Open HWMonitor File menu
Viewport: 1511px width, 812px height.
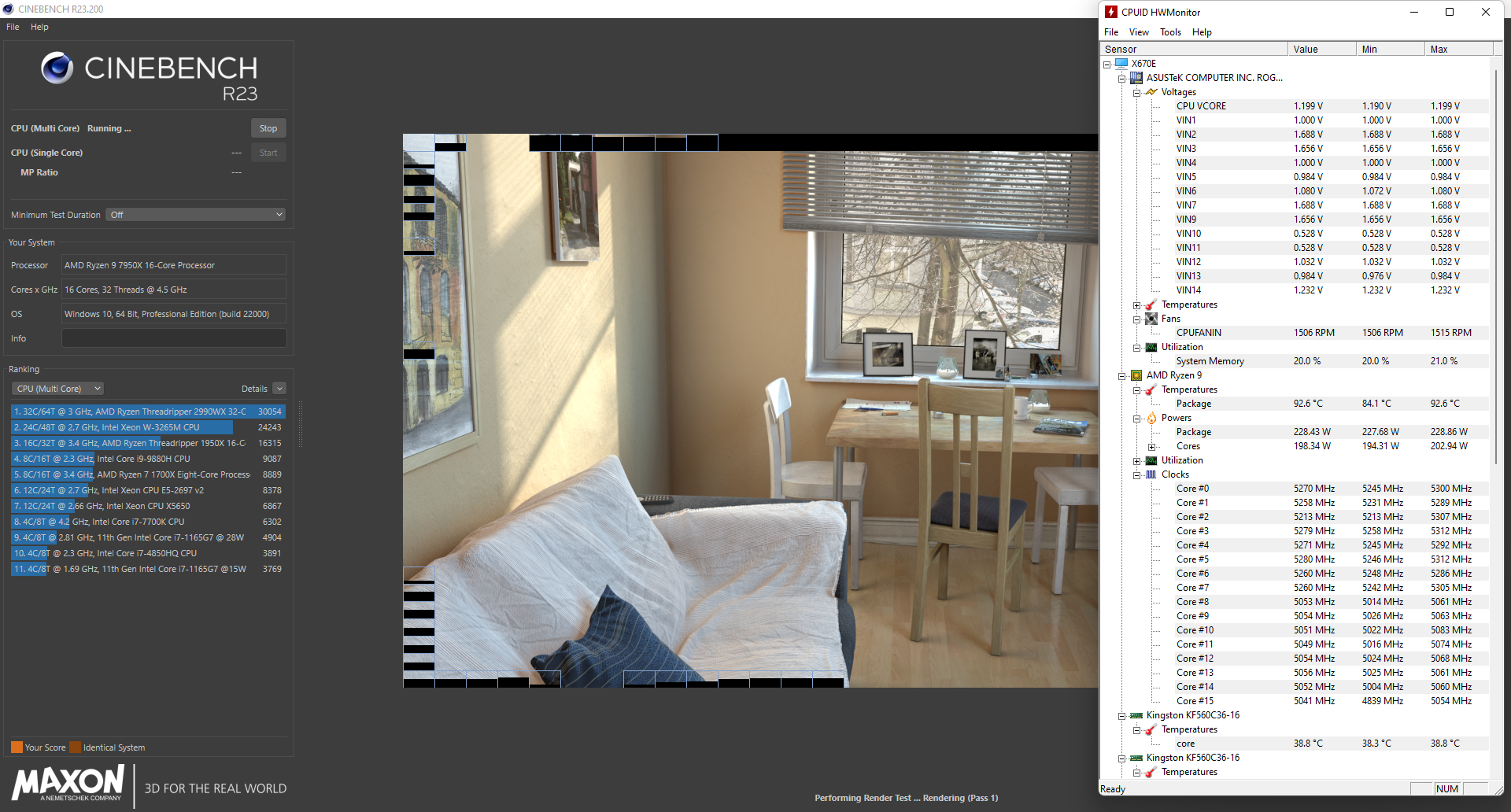coord(1111,32)
